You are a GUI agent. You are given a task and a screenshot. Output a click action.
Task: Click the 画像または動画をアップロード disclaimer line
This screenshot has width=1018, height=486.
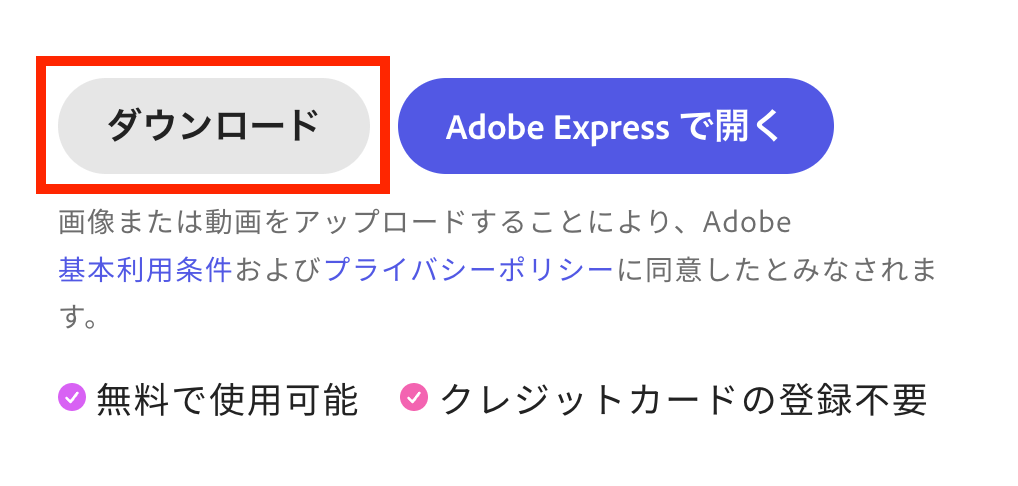coord(425,223)
